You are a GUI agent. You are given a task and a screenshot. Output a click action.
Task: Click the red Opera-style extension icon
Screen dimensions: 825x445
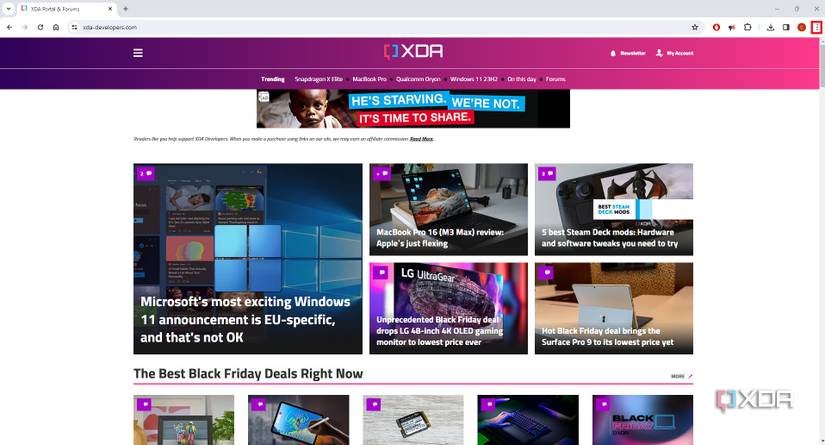click(716, 27)
